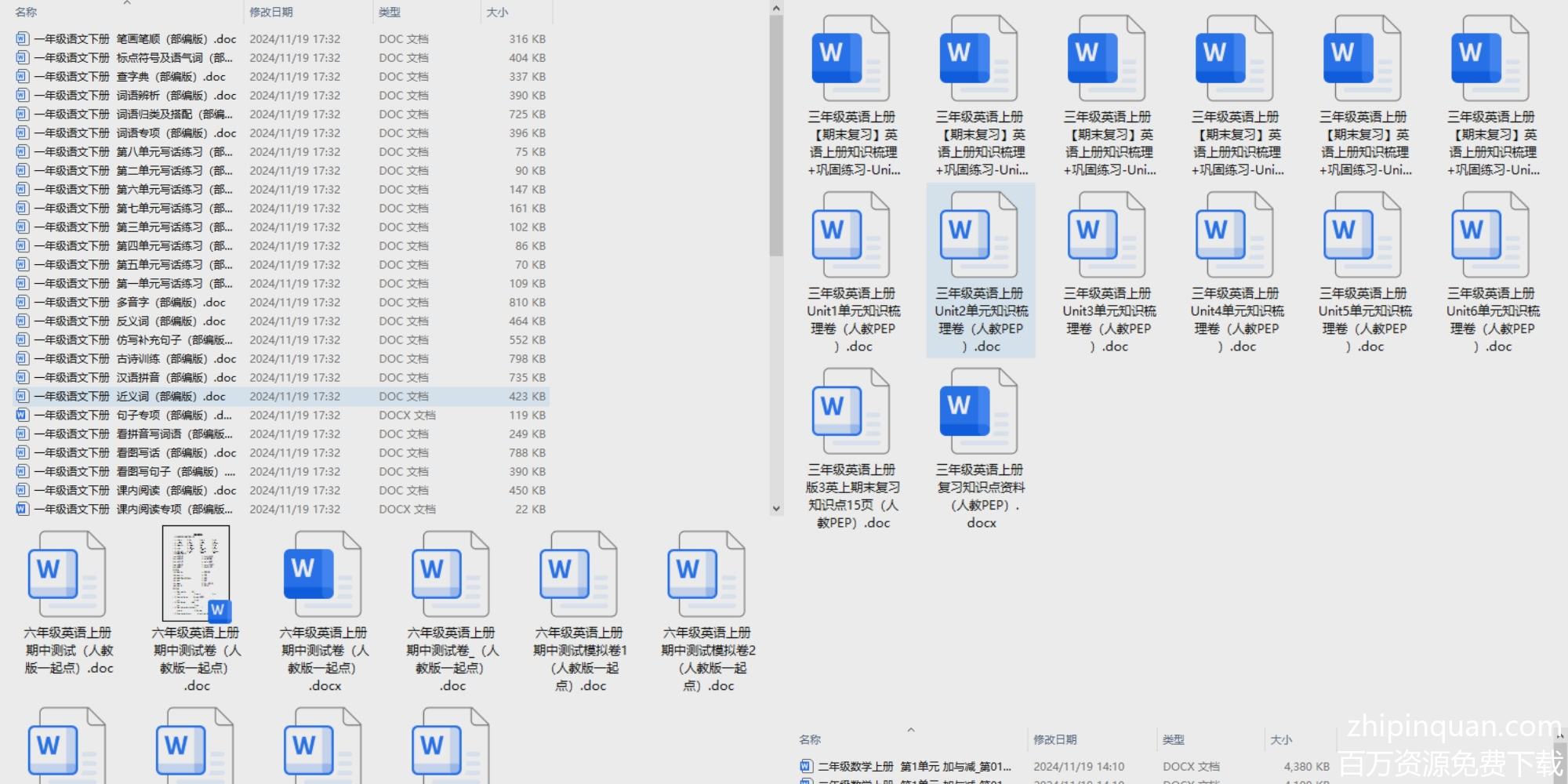Image resolution: width=1568 pixels, height=784 pixels.
Task: Sort the top-left list by 修改日期 column
Action: (x=271, y=13)
